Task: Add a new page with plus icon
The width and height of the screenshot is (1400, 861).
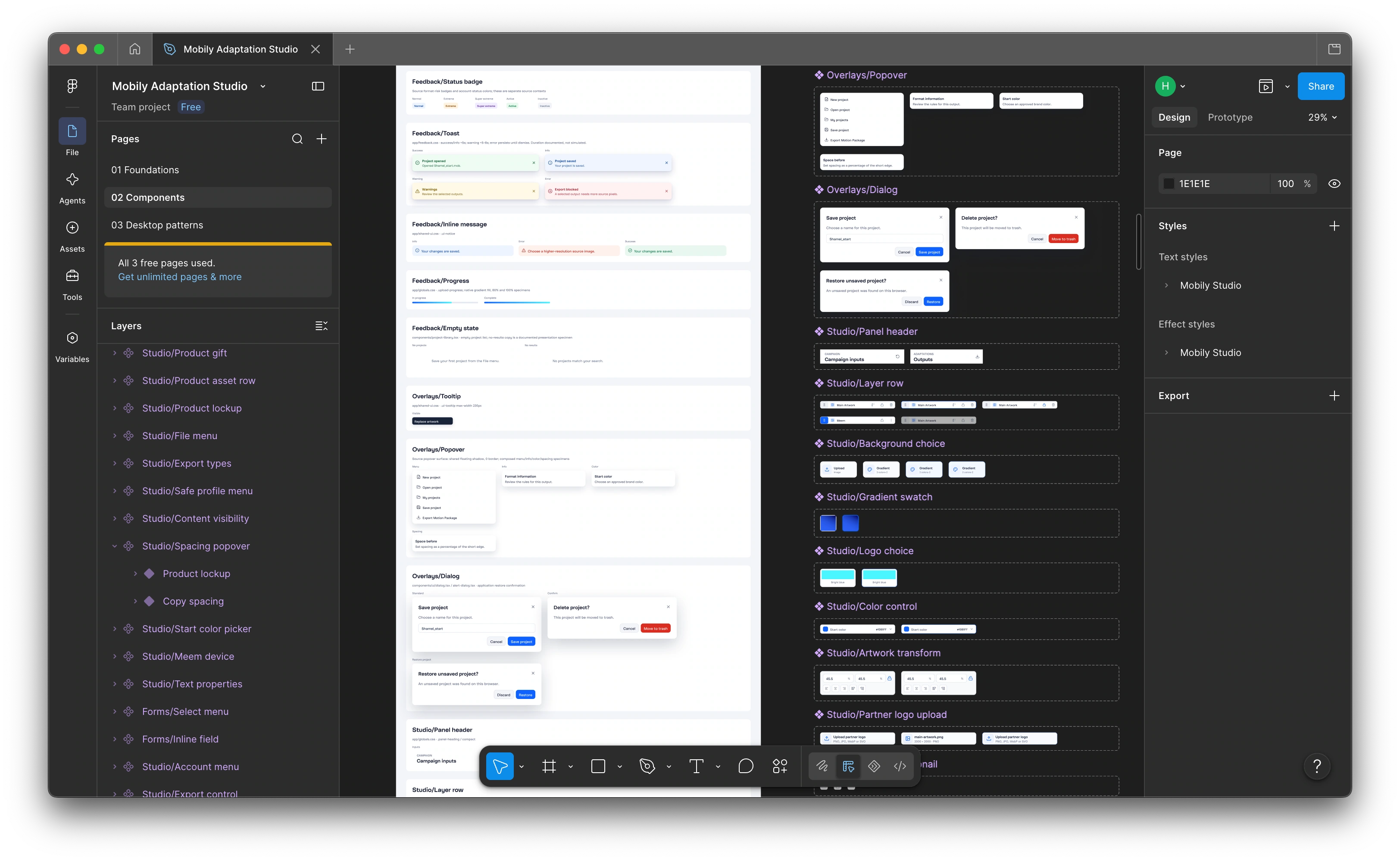Action: 321,139
